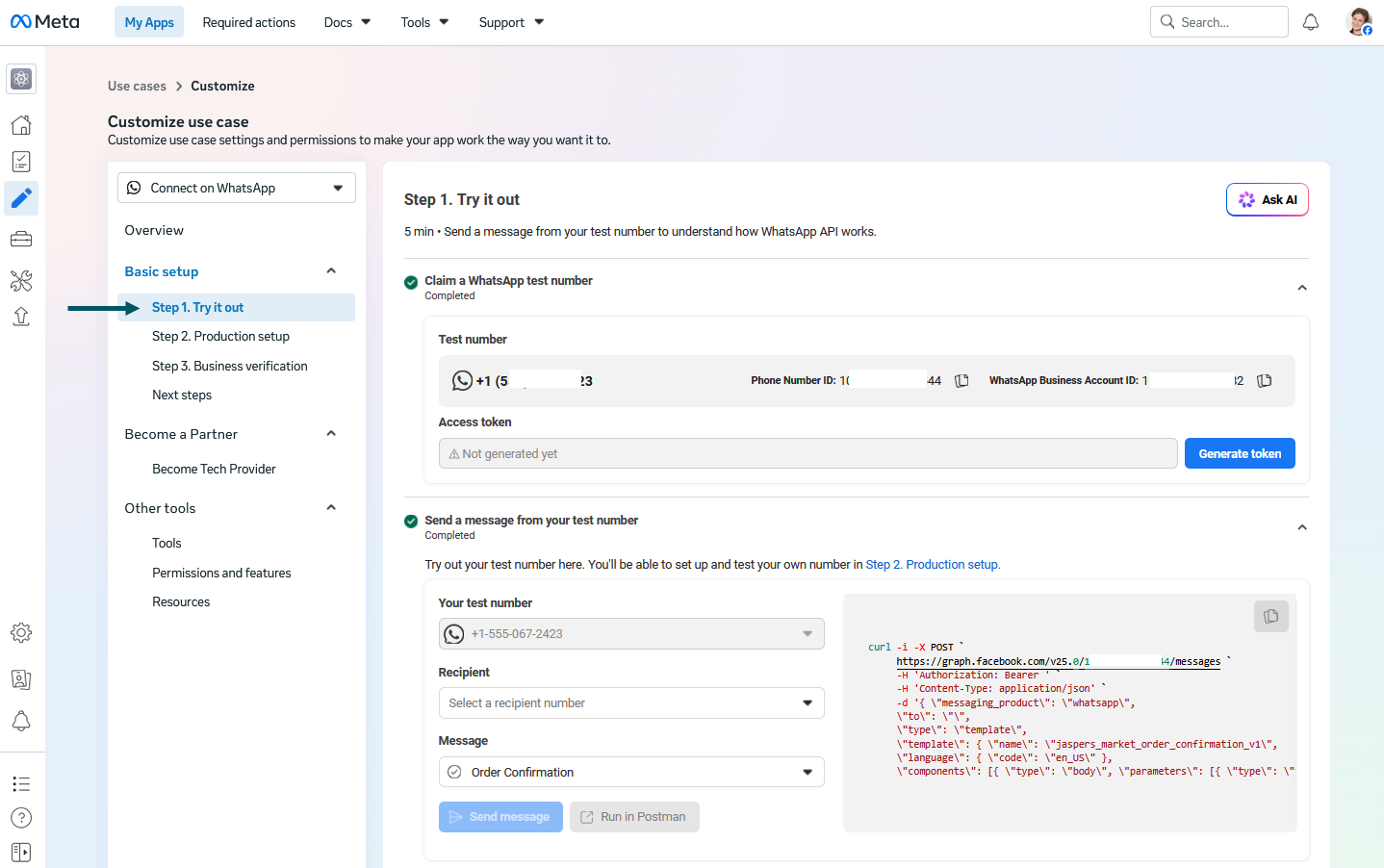Toggle the sidebar expand panel icon
The width and height of the screenshot is (1384, 868).
[x=21, y=853]
